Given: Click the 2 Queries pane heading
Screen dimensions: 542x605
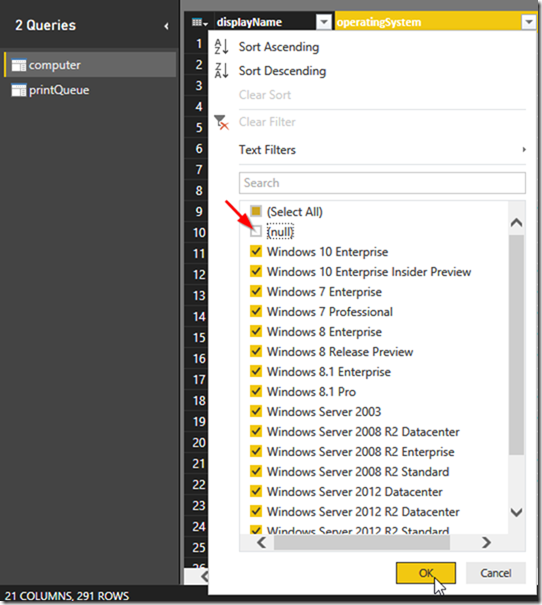Looking at the screenshot, I should [x=46, y=25].
